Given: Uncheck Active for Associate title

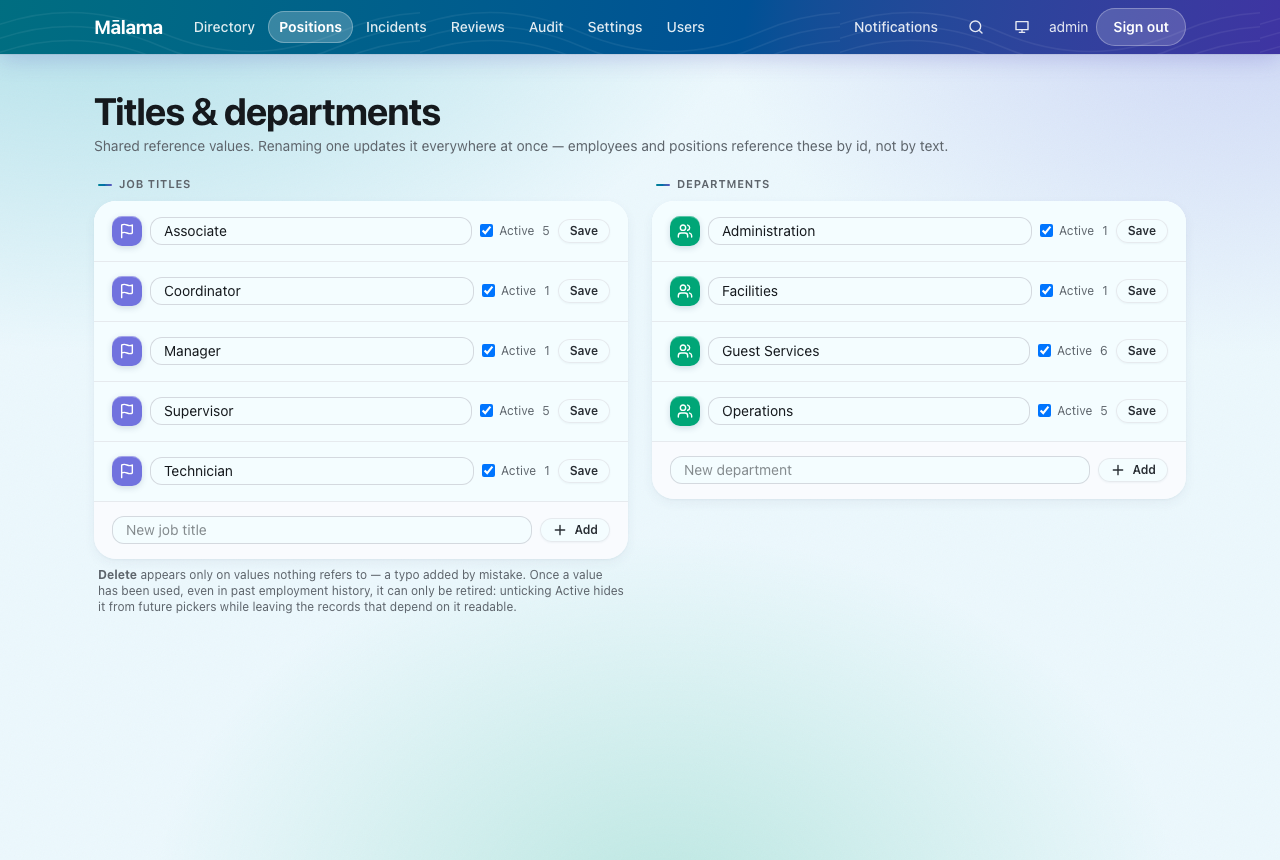Looking at the screenshot, I should pyautogui.click(x=487, y=231).
